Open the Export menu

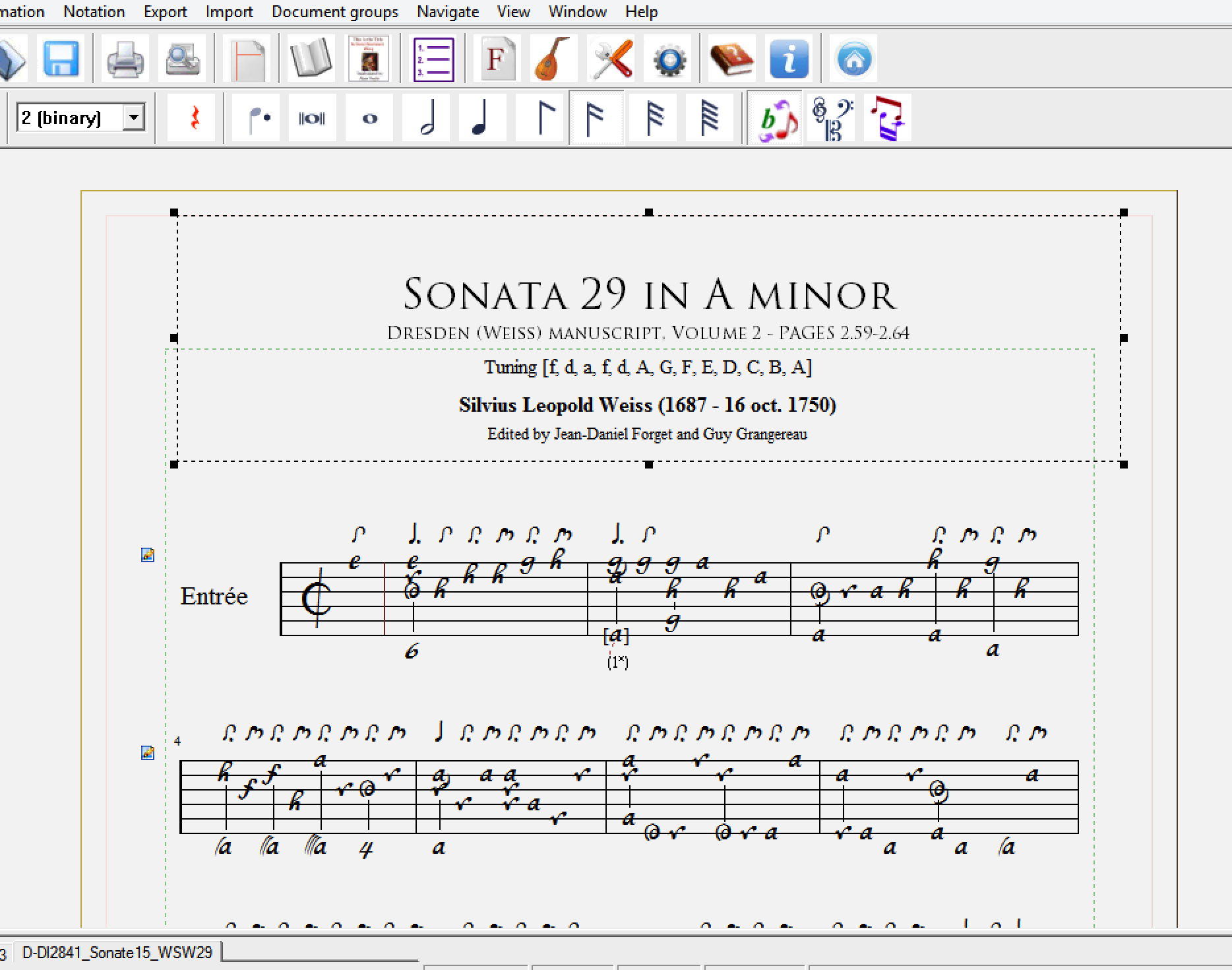pos(165,12)
